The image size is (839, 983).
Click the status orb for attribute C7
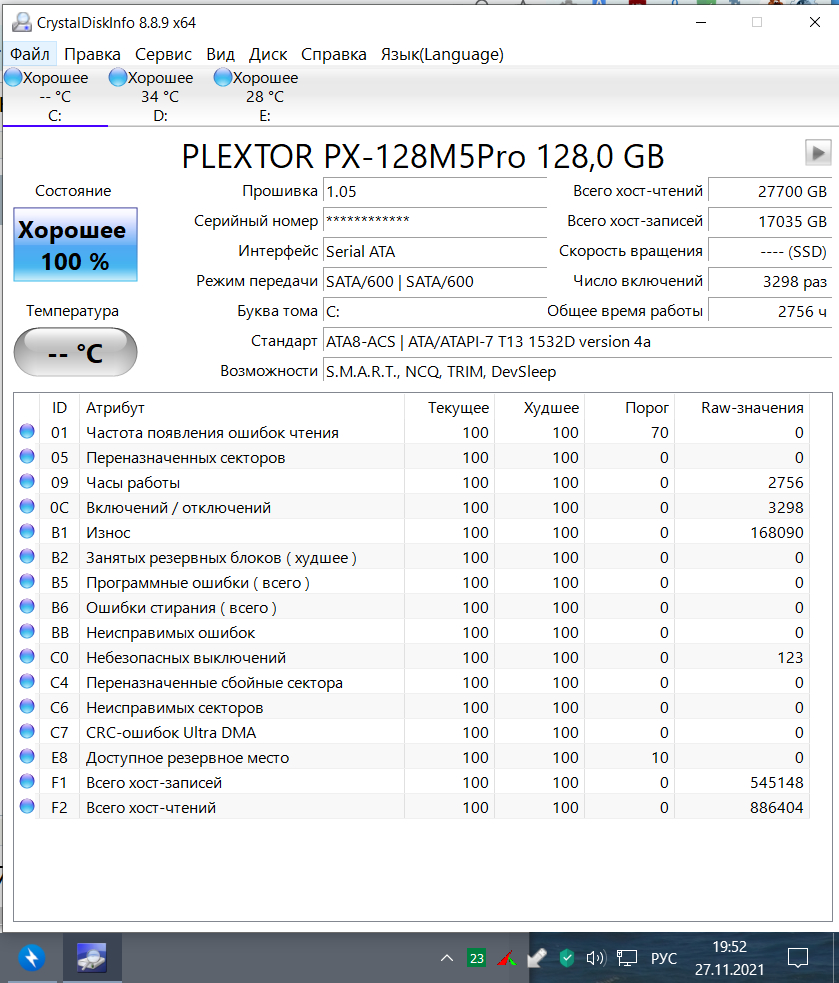coord(27,731)
